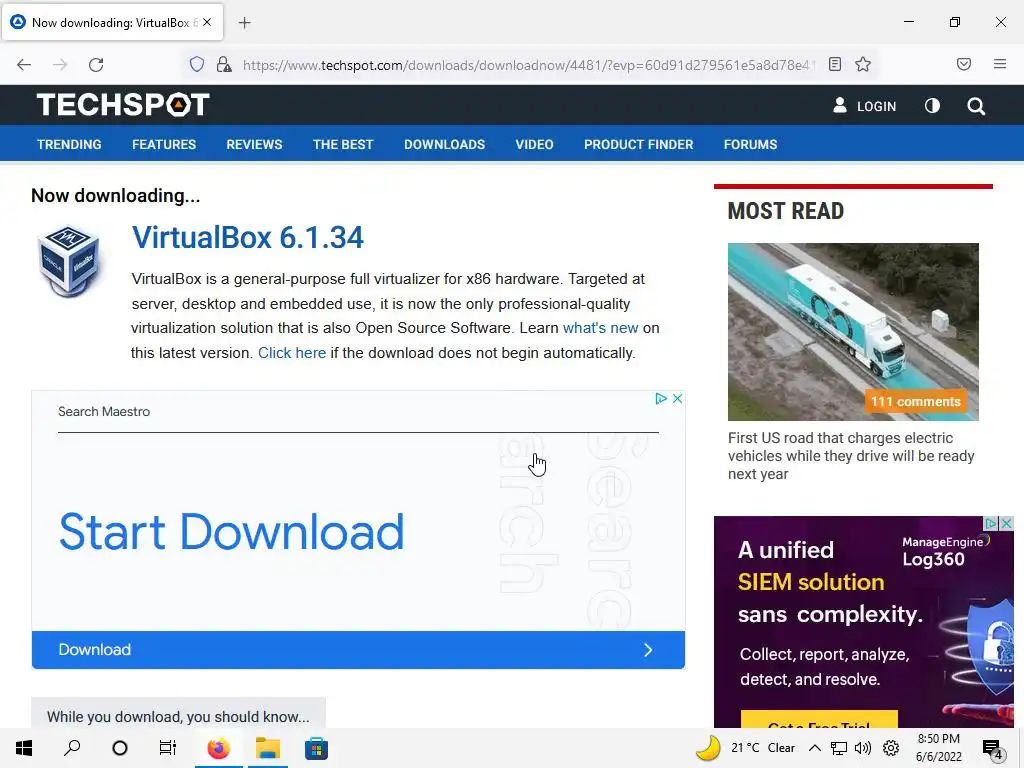Click the VirtualBox cube logo image
Image resolution: width=1024 pixels, height=768 pixels.
[69, 261]
